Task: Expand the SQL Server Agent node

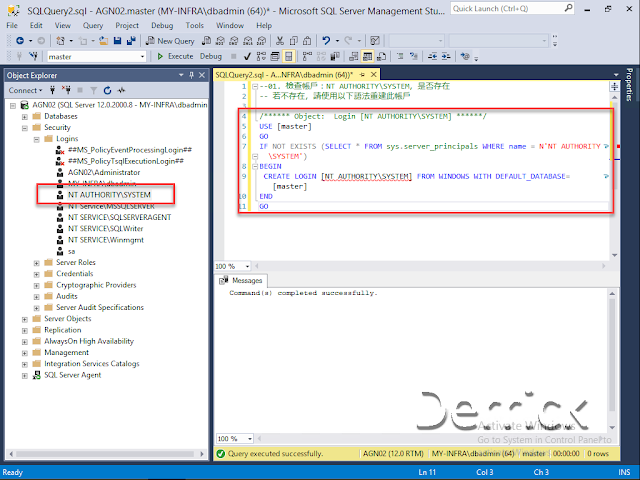Action: 24,376
